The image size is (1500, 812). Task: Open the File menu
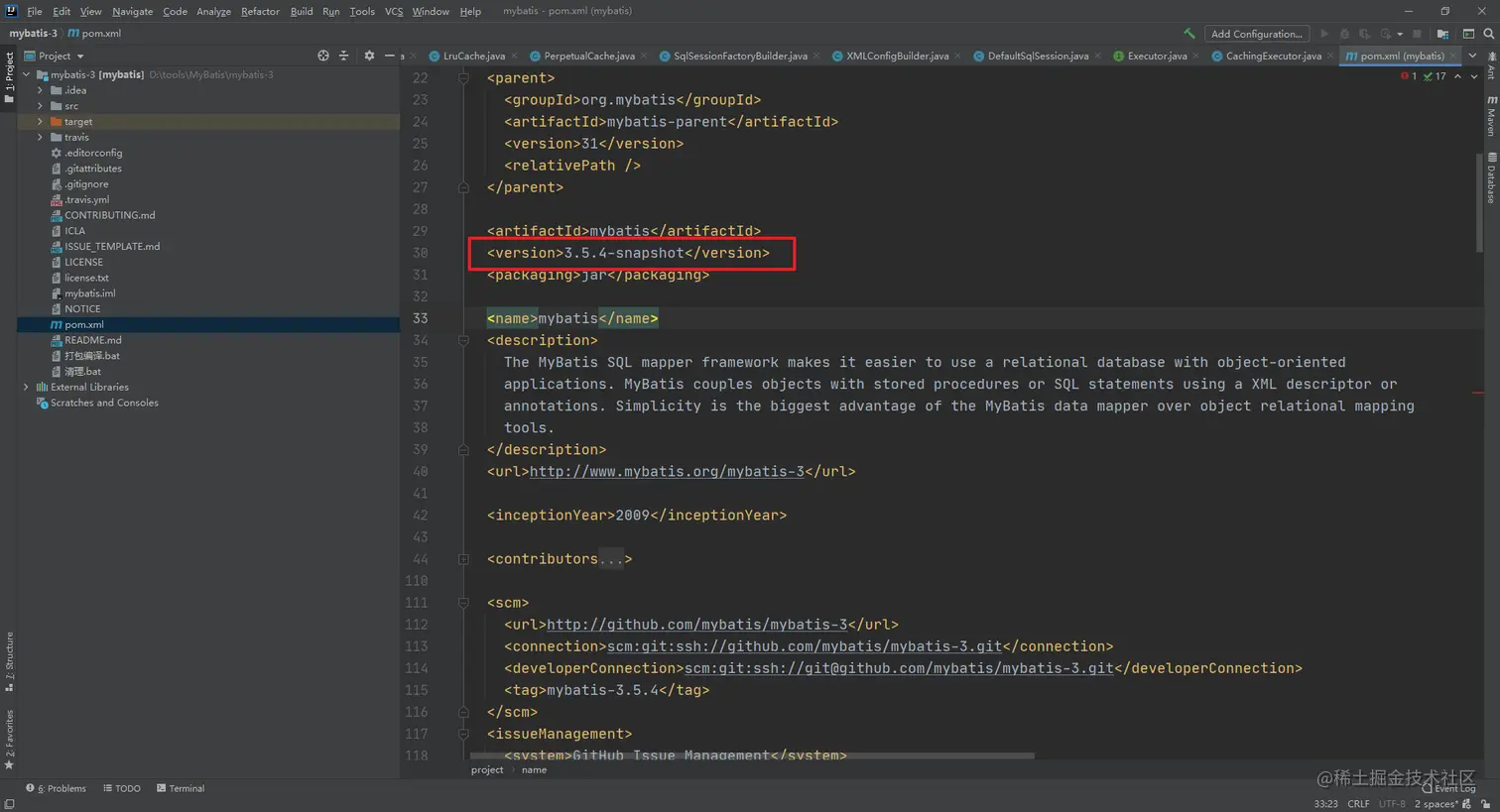[35, 11]
